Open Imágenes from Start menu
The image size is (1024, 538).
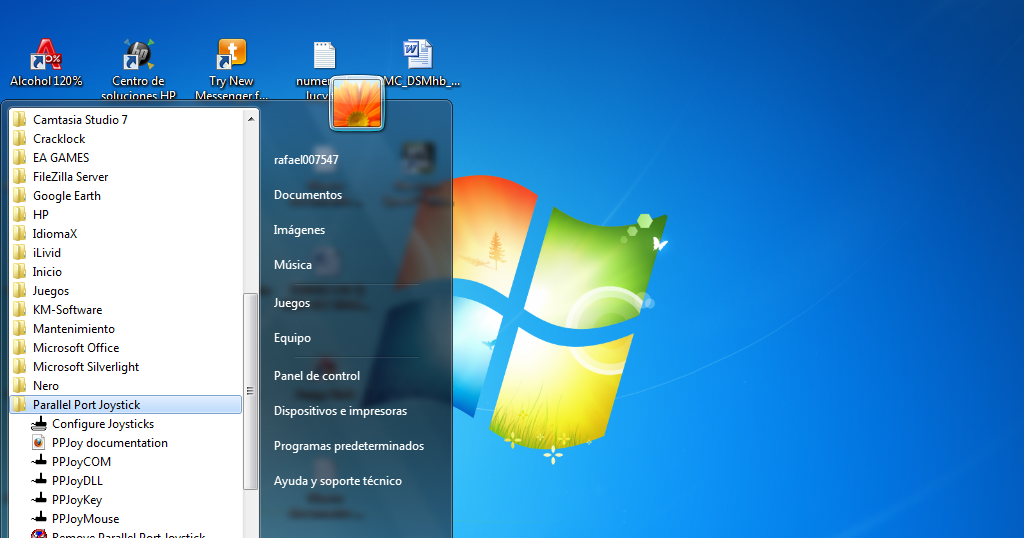(x=299, y=230)
